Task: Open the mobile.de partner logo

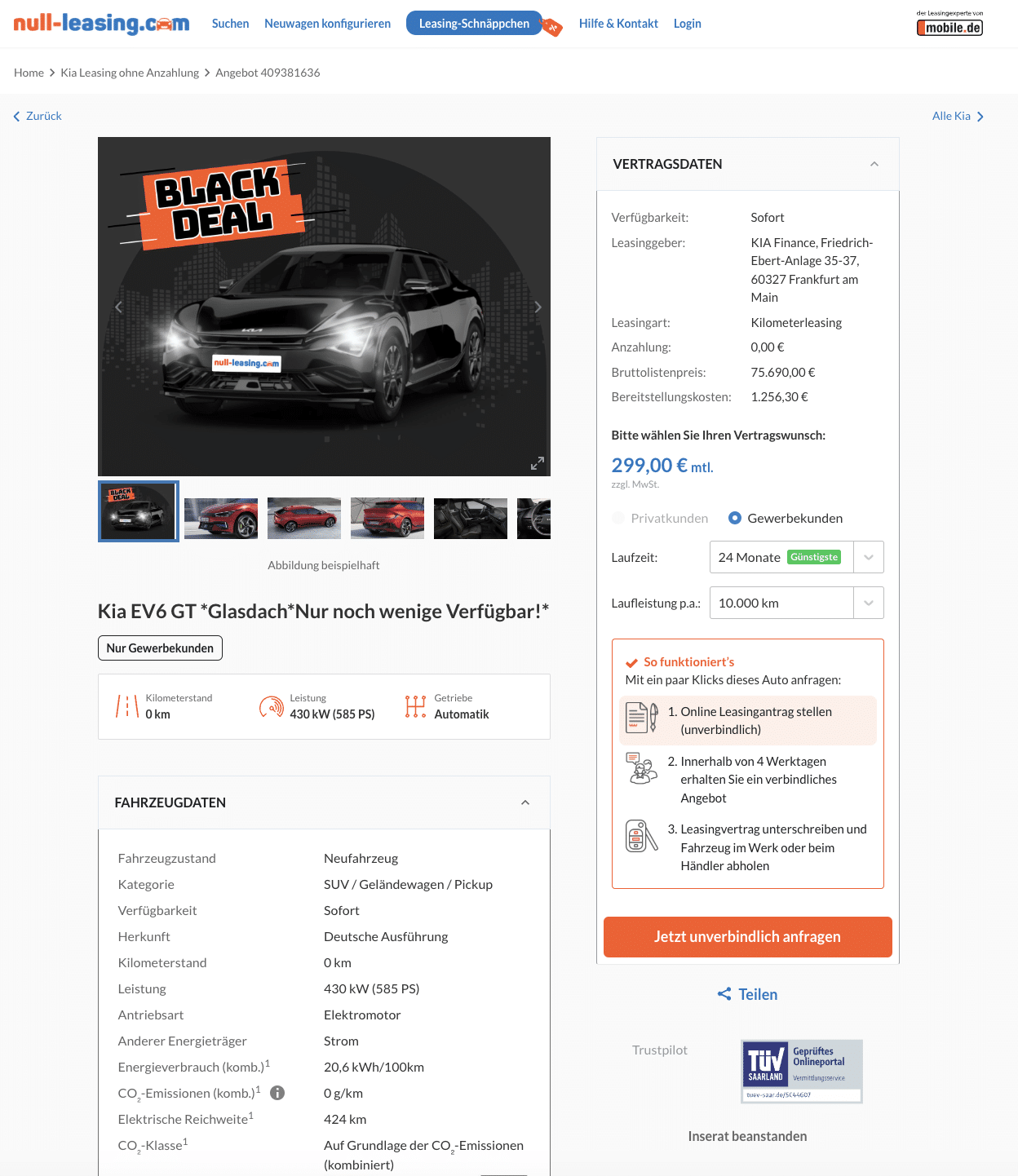Action: (x=949, y=24)
